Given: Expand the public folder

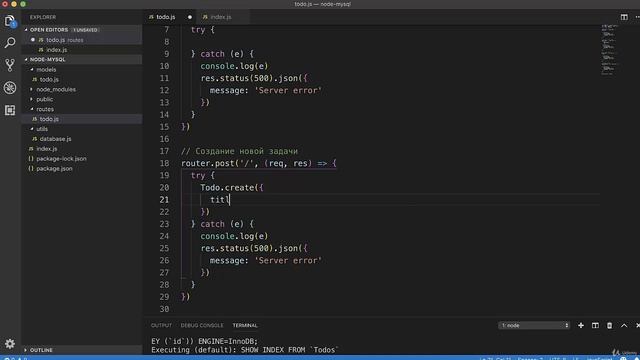Looking at the screenshot, I should (44, 99).
